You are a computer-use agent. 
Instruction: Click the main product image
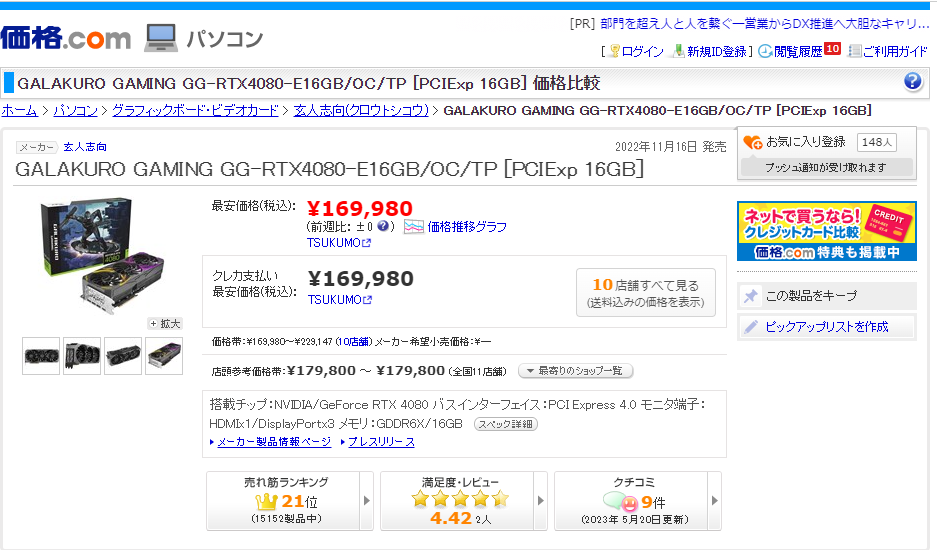pyautogui.click(x=102, y=255)
